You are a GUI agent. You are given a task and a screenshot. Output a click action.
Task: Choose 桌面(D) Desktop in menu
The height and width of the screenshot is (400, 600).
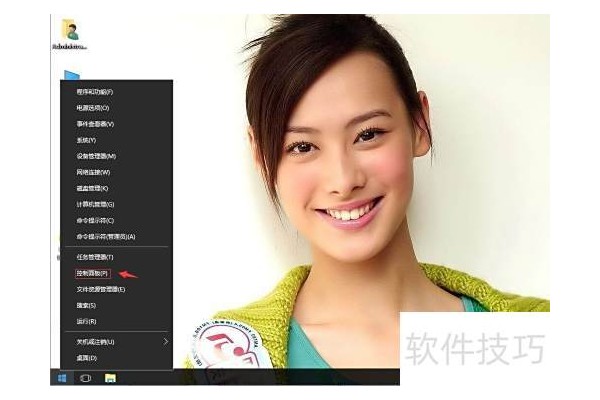coord(116,358)
